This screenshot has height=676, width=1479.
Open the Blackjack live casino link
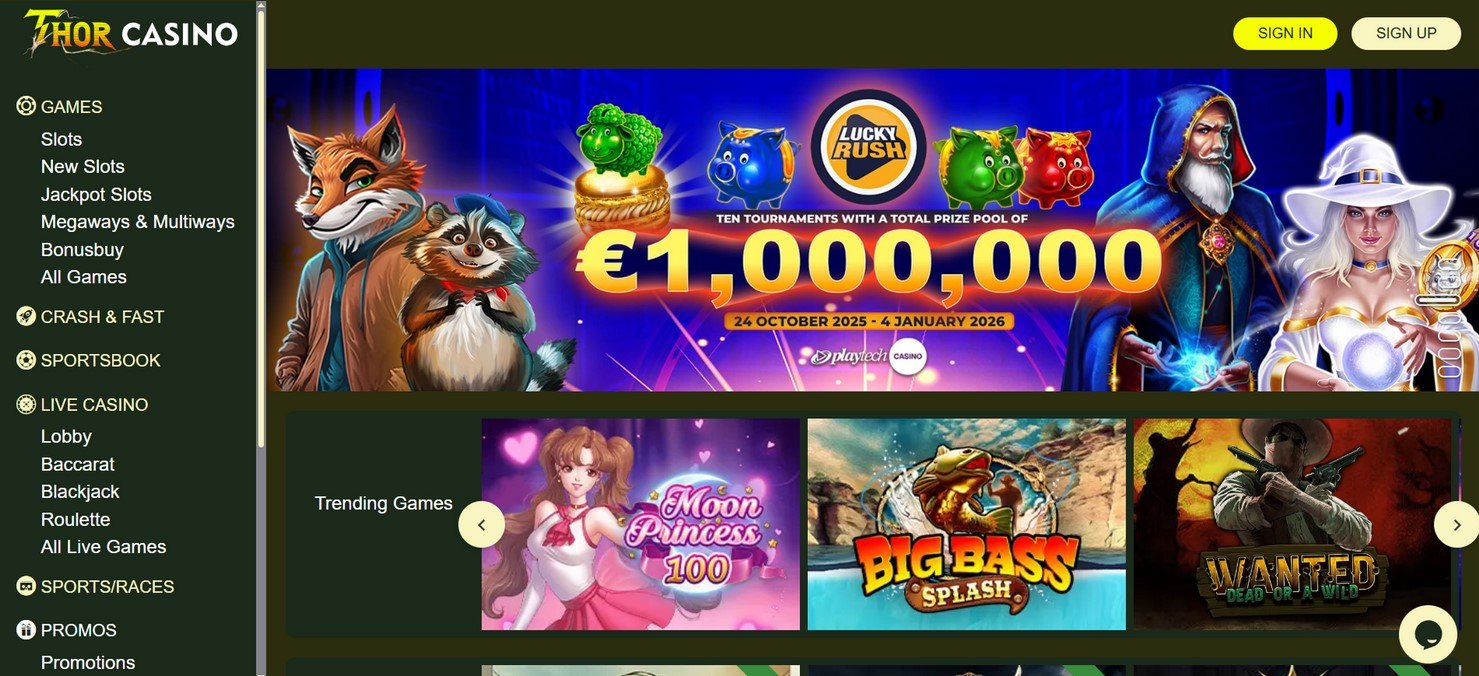click(80, 491)
